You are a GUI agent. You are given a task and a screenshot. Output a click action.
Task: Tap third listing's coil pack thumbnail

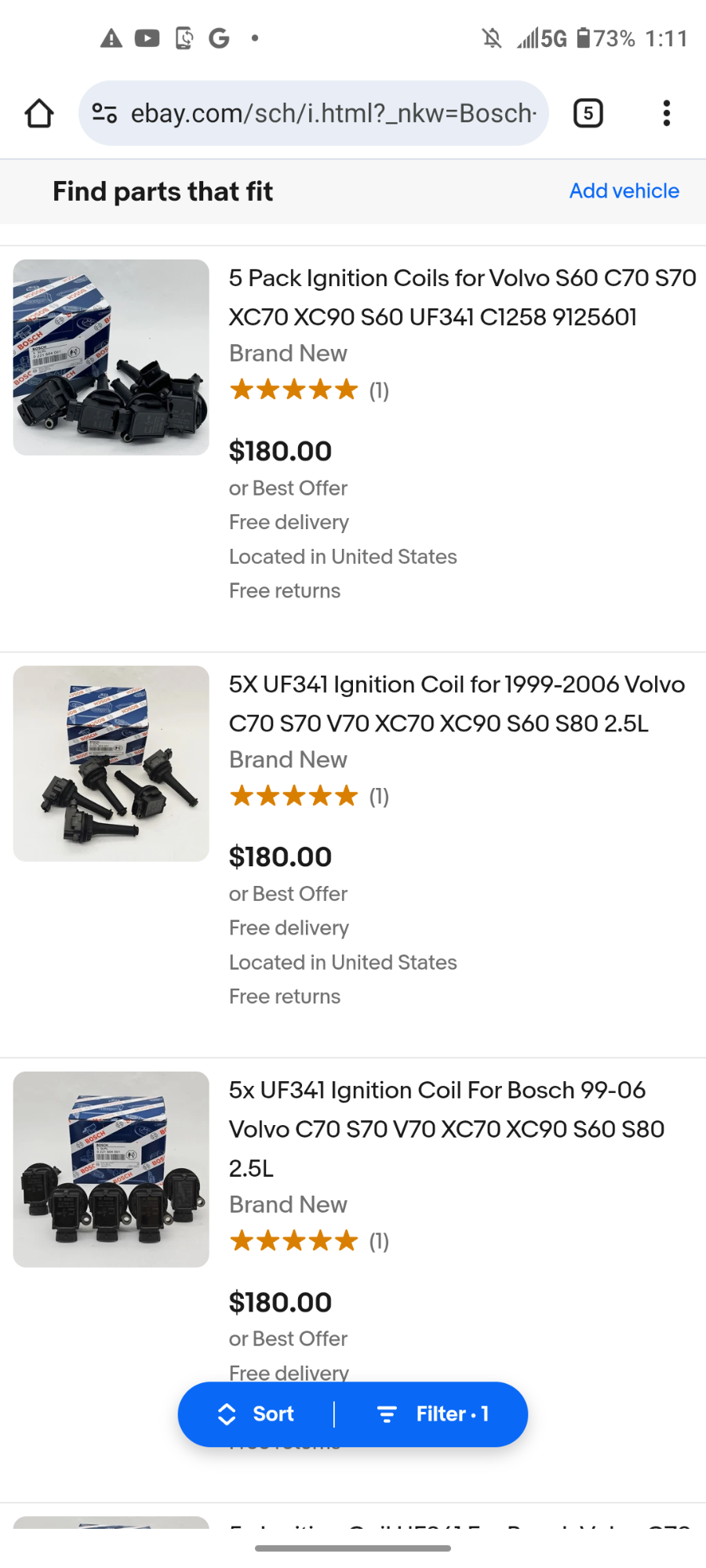[111, 1169]
